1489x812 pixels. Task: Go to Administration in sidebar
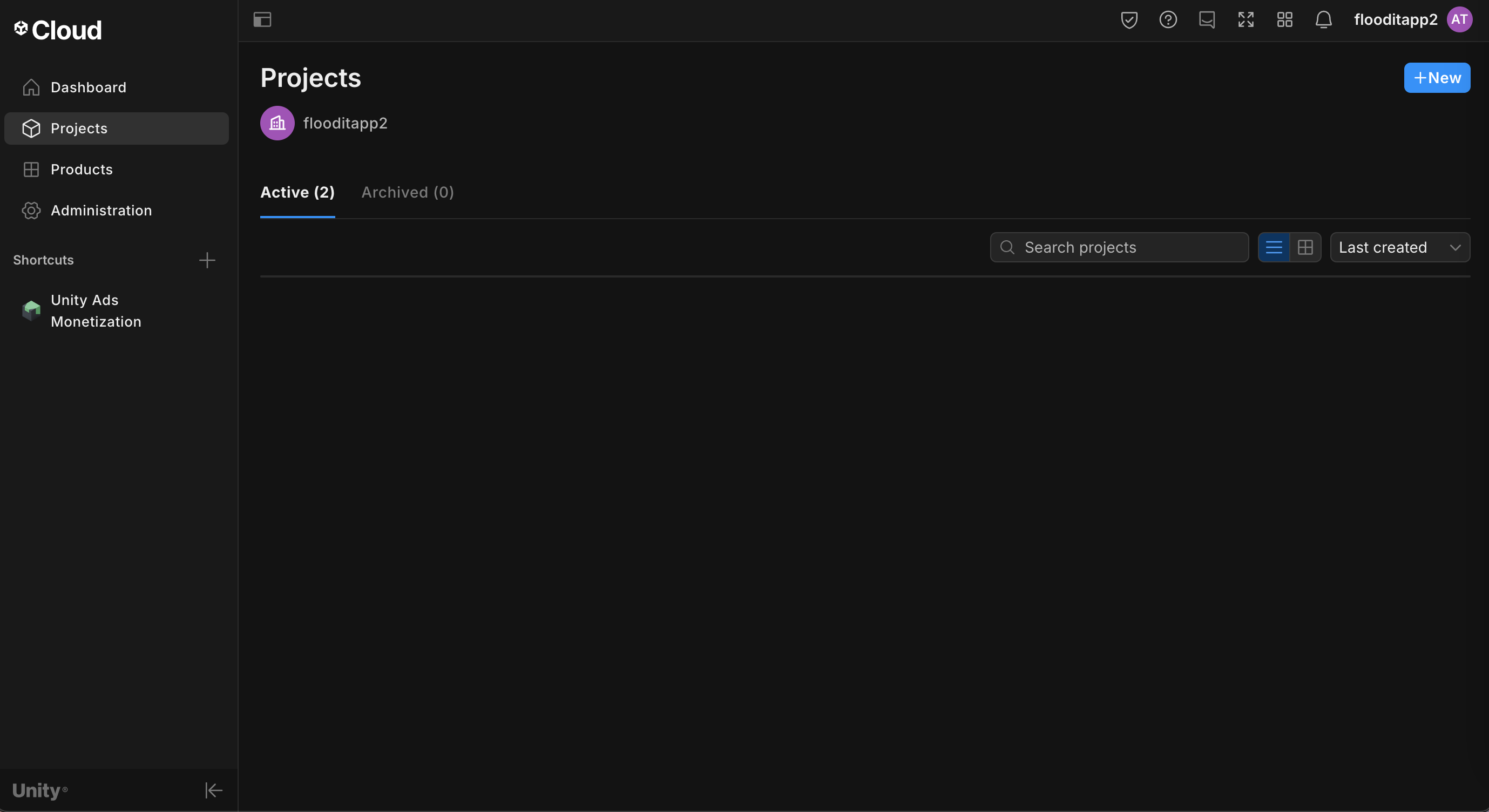coord(101,211)
